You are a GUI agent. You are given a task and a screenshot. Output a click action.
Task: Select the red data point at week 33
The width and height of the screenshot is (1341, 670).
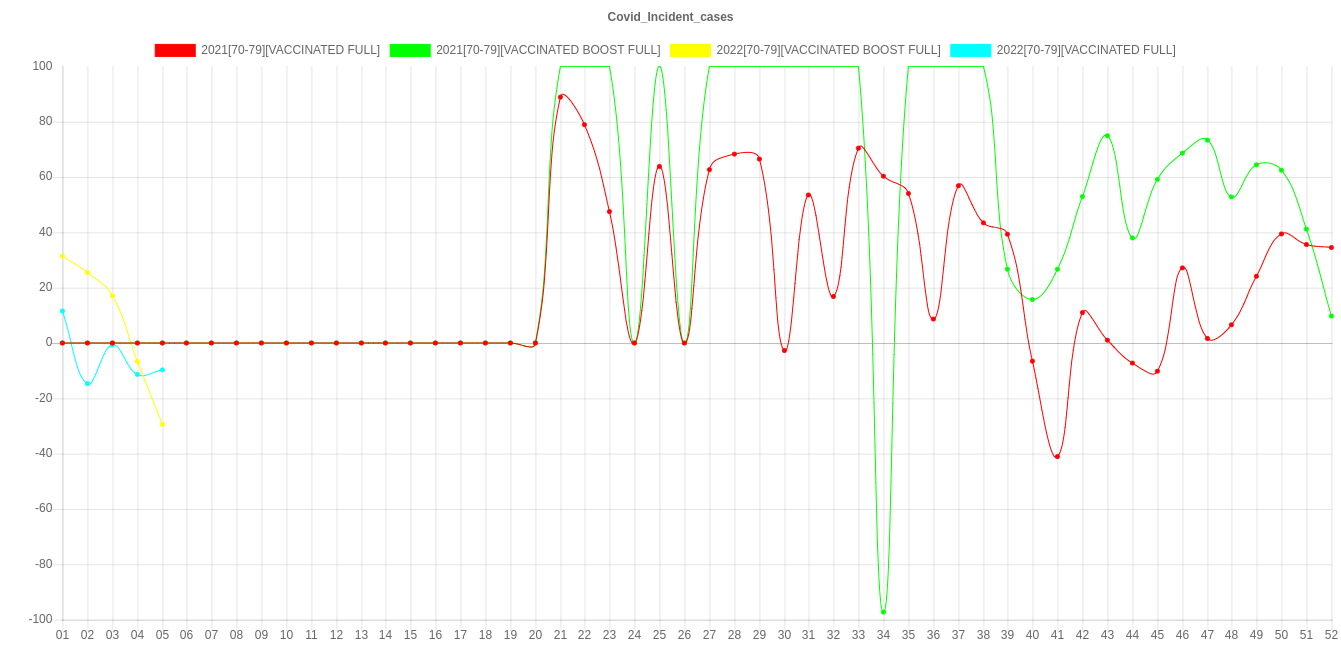click(x=859, y=148)
